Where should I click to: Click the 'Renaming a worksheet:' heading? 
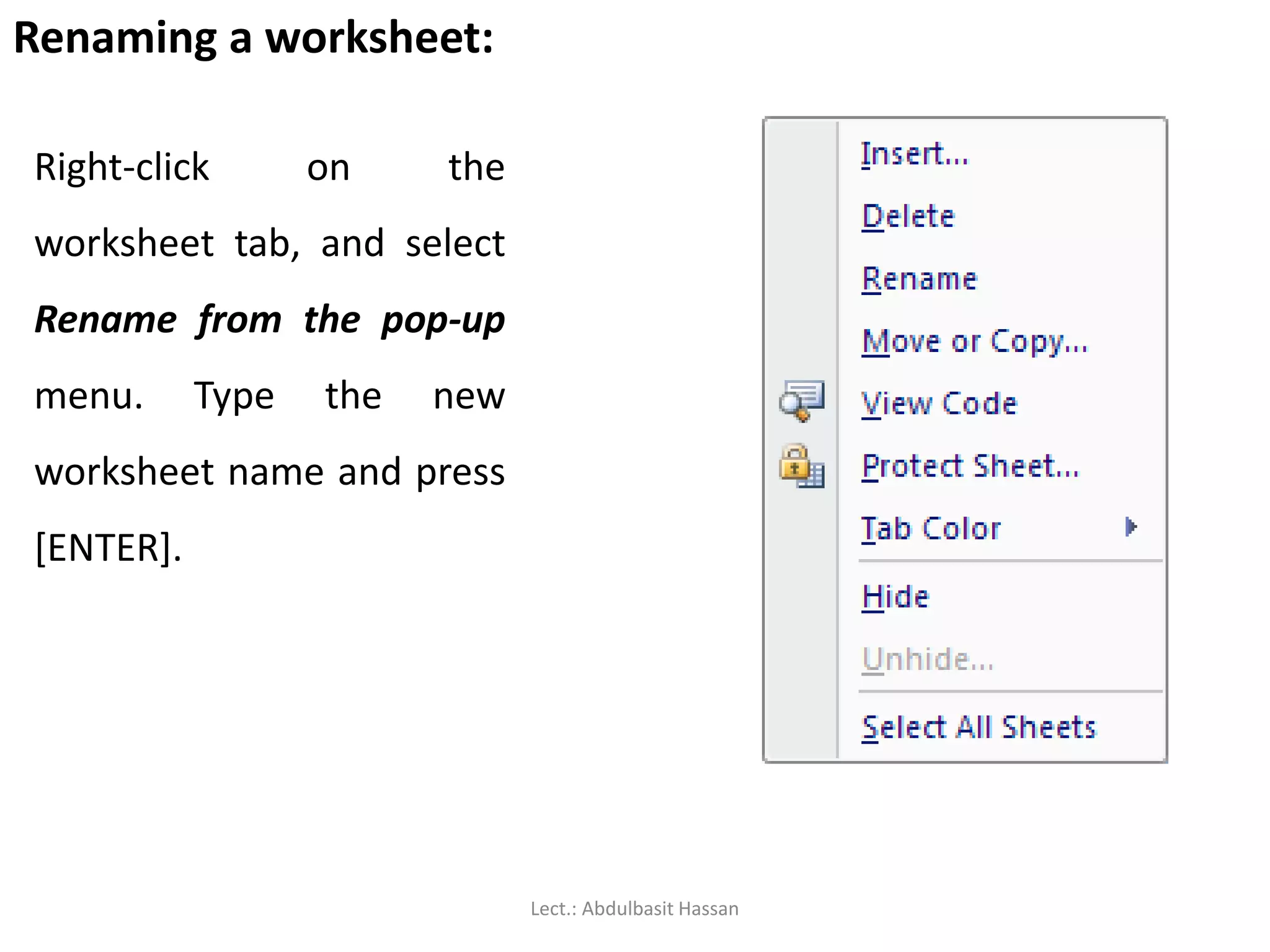tap(254, 38)
